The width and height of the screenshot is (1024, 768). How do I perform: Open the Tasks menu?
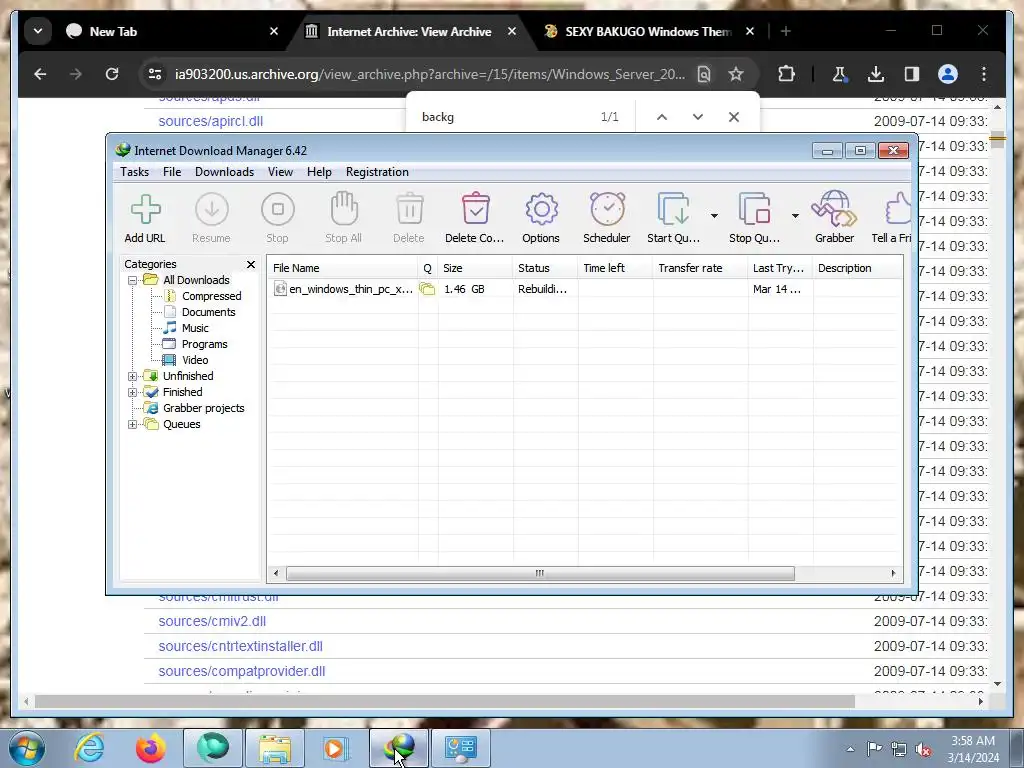[x=135, y=172]
